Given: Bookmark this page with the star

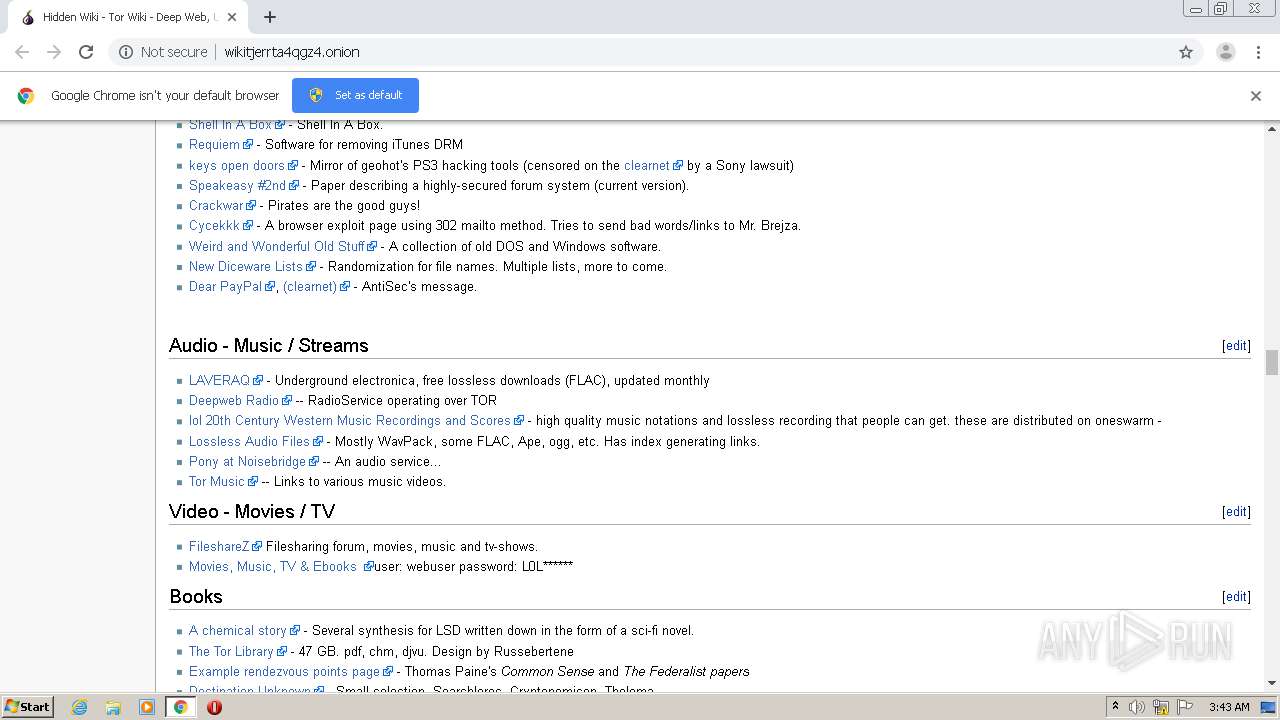Looking at the screenshot, I should [1186, 52].
